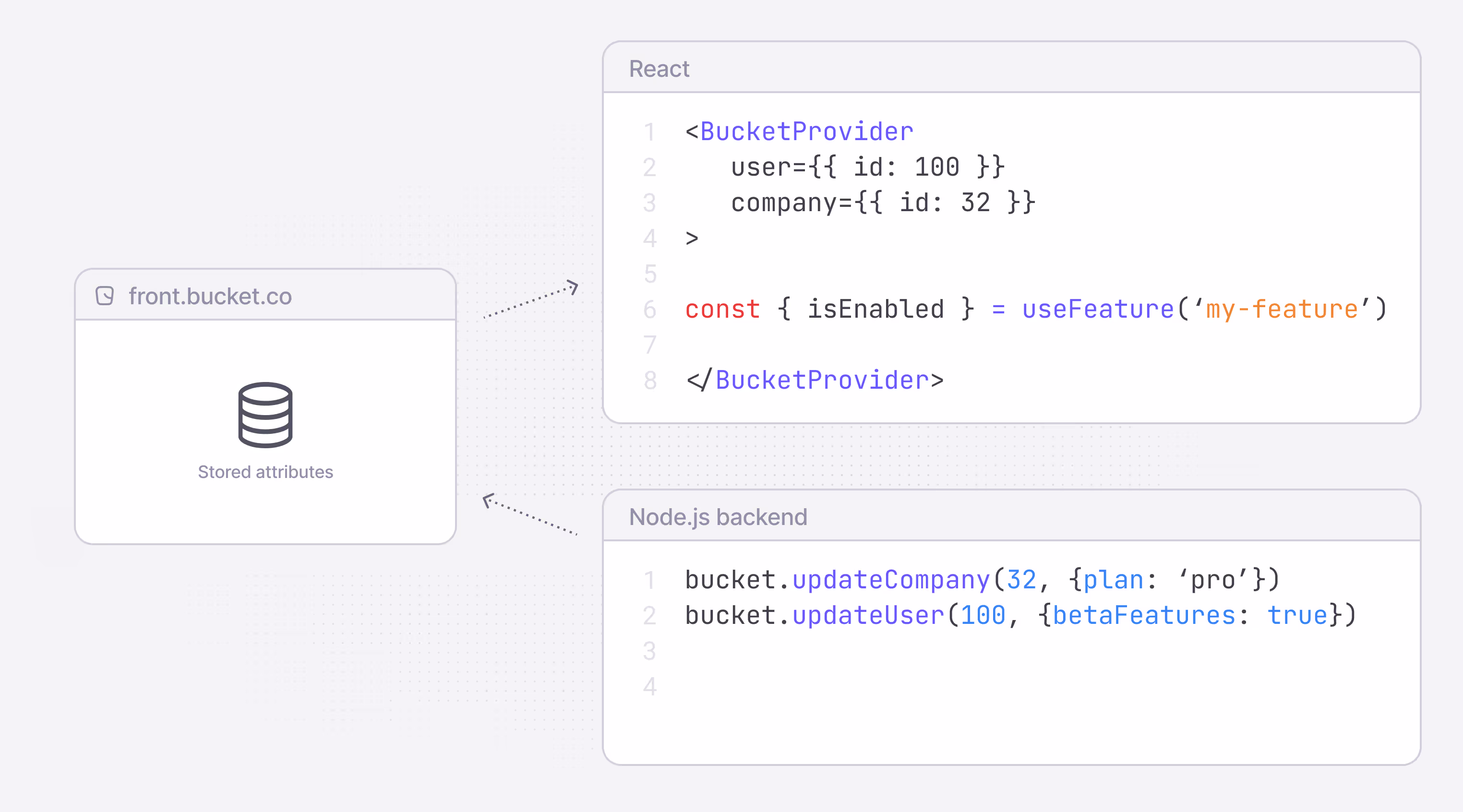Click the plan key in updateCompany call

click(1113, 580)
